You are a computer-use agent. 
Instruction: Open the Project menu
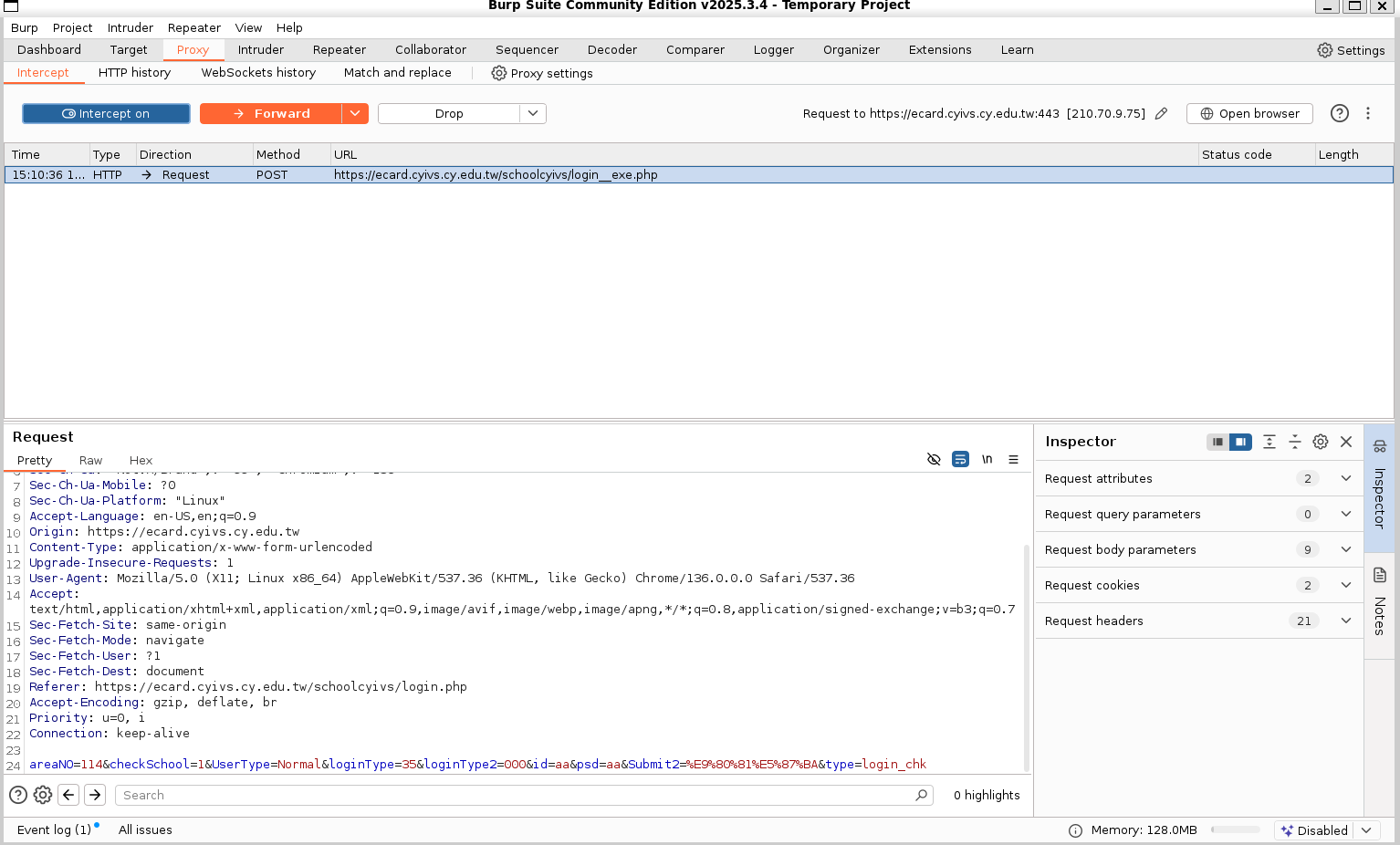(73, 28)
